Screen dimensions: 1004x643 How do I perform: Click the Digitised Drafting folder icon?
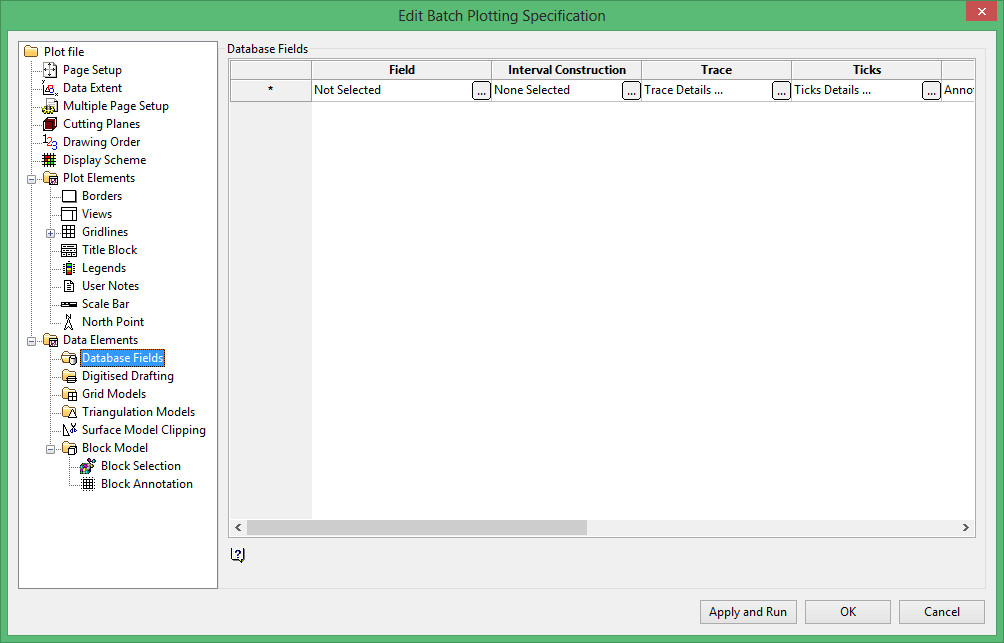point(70,376)
